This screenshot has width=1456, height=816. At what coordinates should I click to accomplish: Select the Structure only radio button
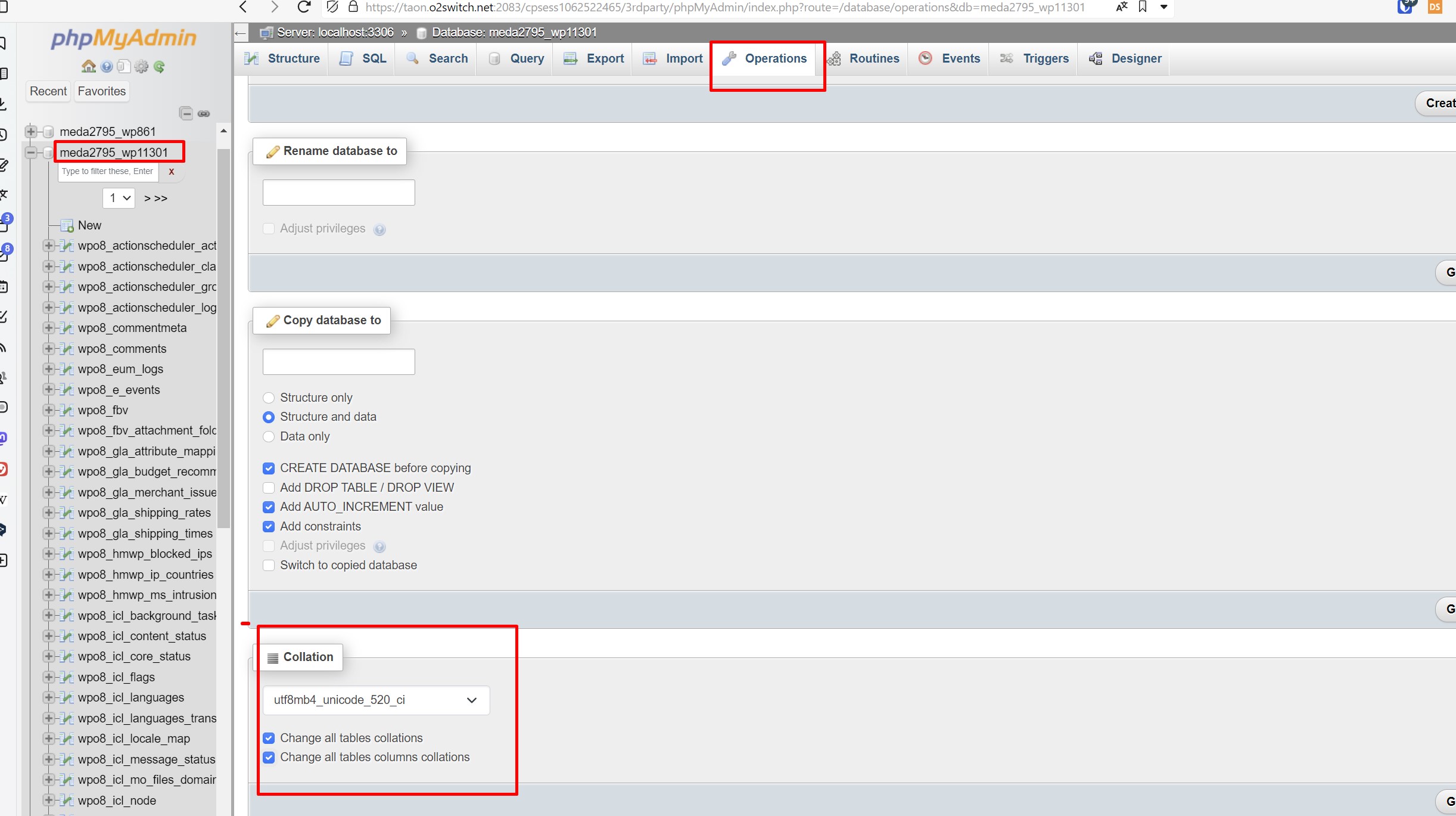[269, 398]
